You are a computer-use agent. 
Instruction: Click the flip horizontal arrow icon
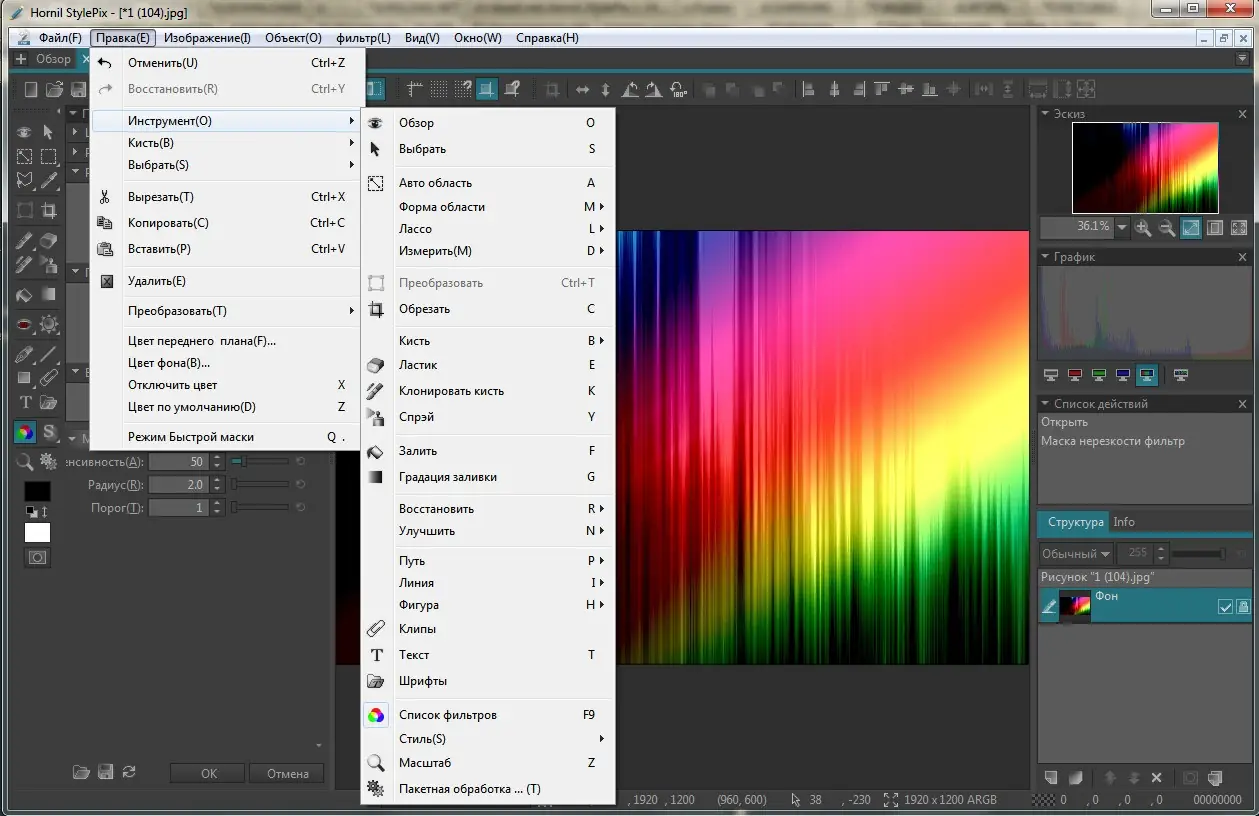(x=583, y=90)
